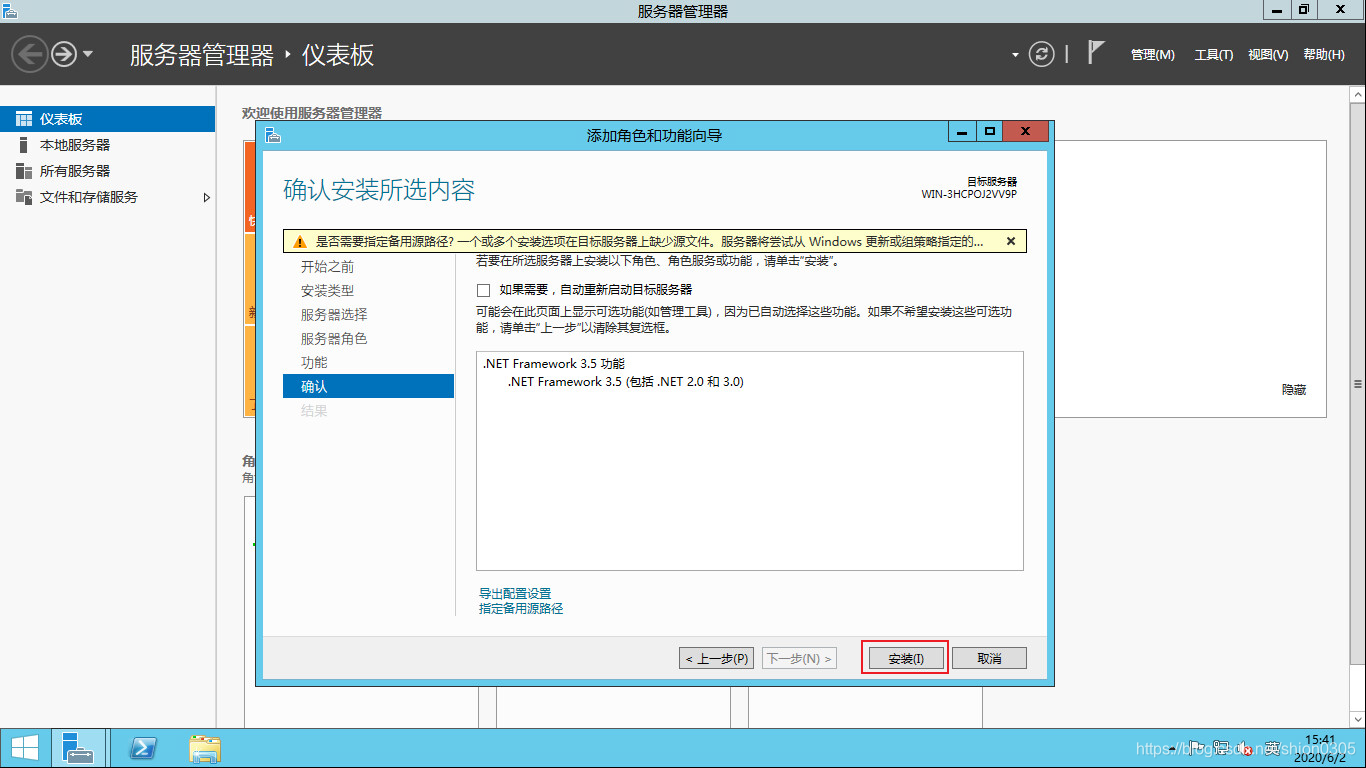Click the back navigation arrow in Server Manager

(29, 54)
